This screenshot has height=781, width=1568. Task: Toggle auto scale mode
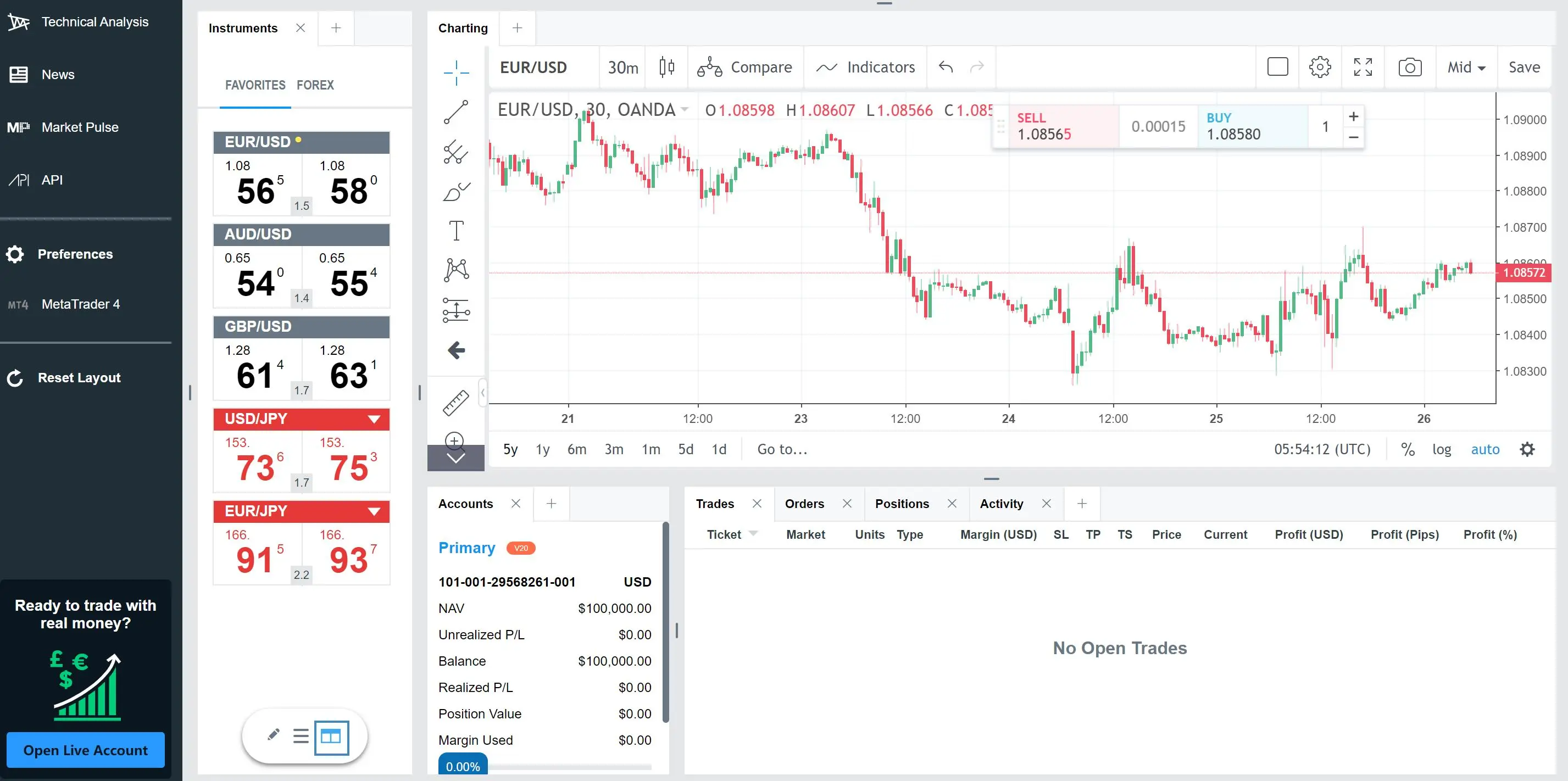1485,449
